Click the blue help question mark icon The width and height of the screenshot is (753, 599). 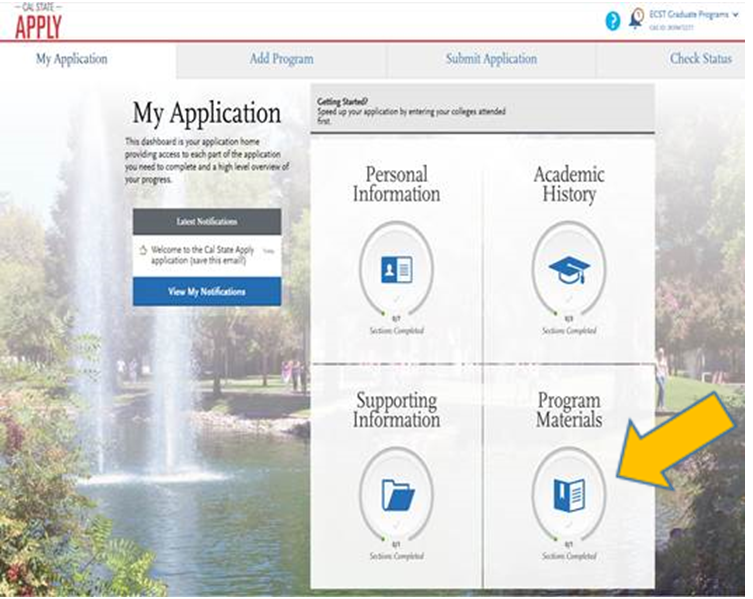[x=613, y=21]
